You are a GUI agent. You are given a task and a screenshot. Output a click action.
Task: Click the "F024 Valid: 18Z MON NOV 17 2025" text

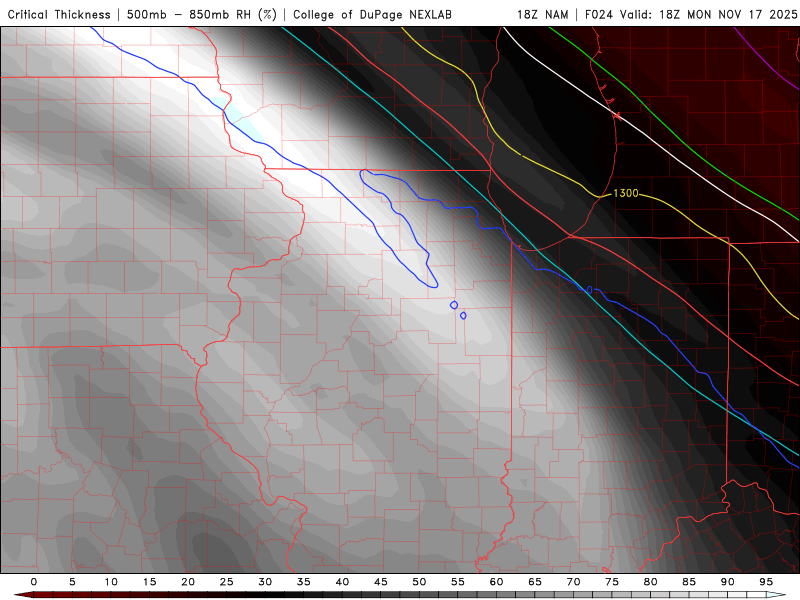(691, 14)
